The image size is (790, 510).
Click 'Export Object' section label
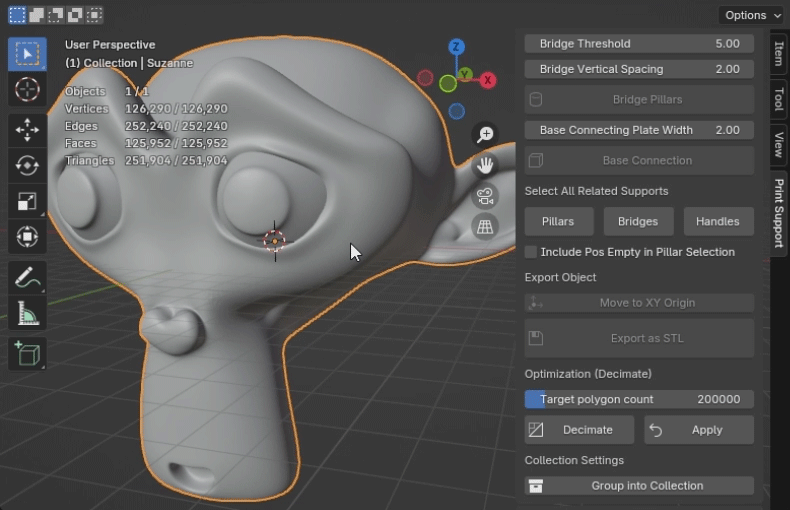tap(560, 277)
